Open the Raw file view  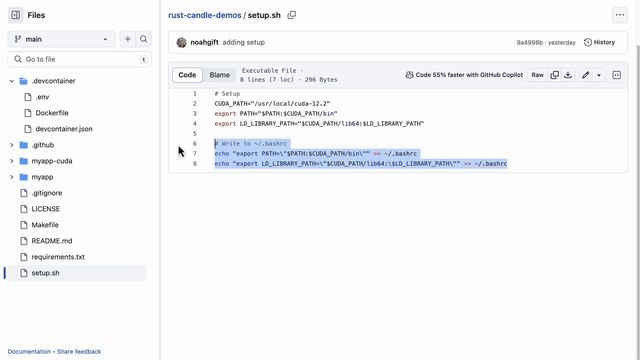click(x=537, y=75)
